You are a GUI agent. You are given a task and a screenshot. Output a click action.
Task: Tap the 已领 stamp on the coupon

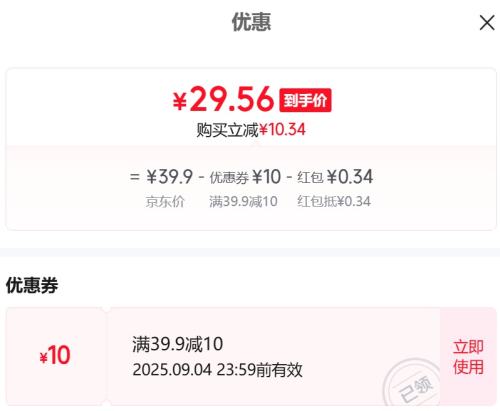[413, 383]
